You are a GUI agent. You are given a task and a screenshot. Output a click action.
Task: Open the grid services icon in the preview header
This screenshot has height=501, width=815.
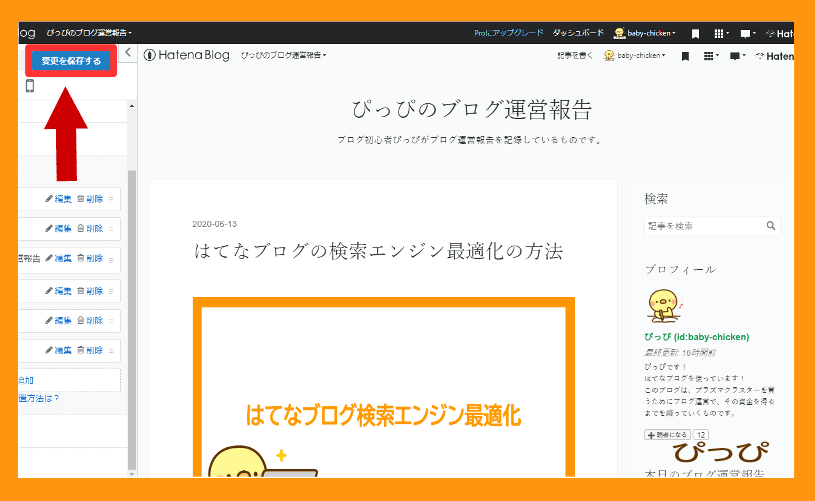click(x=711, y=56)
